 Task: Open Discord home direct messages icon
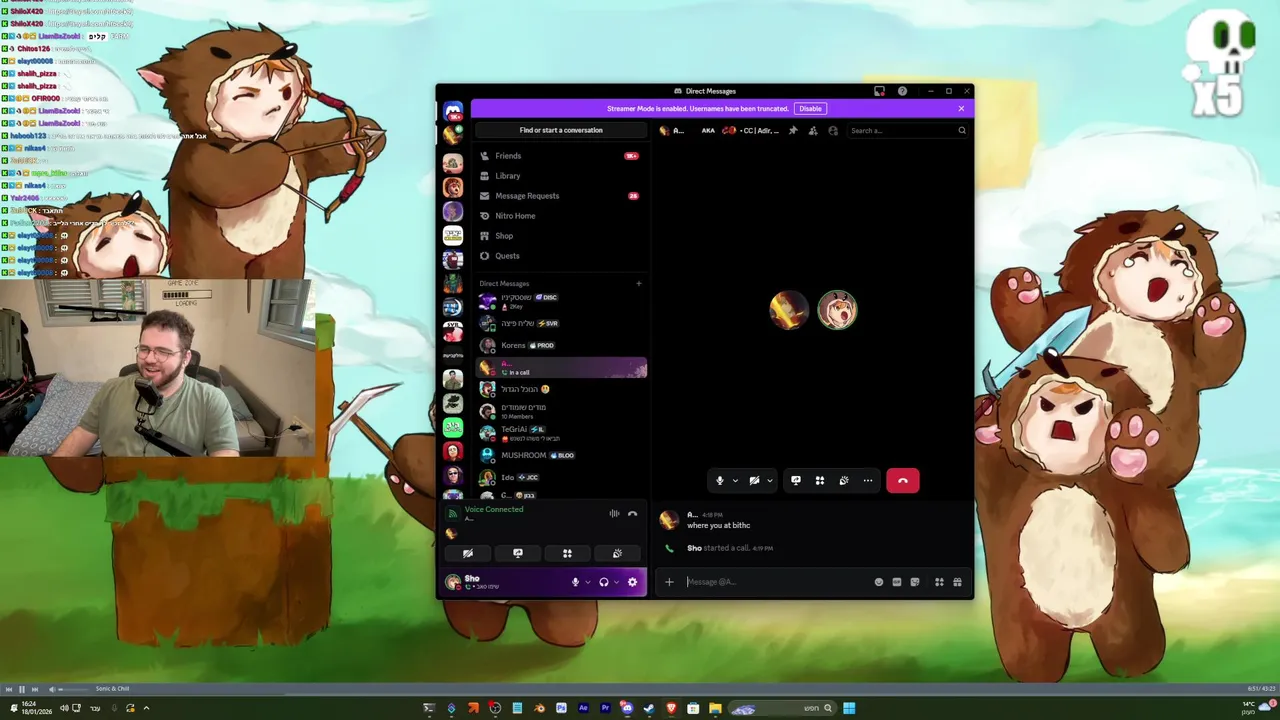(453, 111)
